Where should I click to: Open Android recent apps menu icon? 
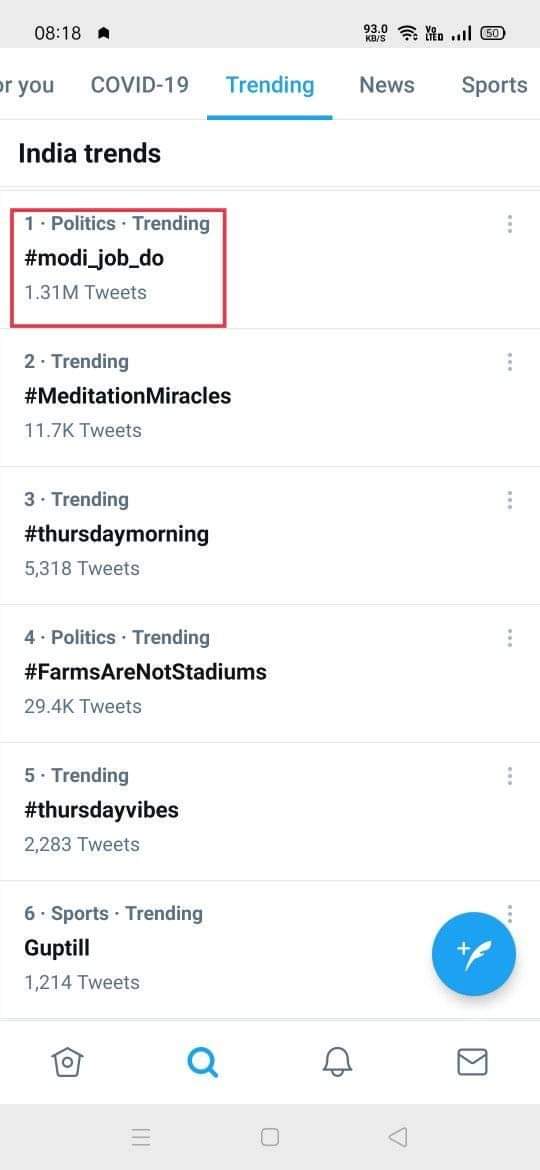141,1137
